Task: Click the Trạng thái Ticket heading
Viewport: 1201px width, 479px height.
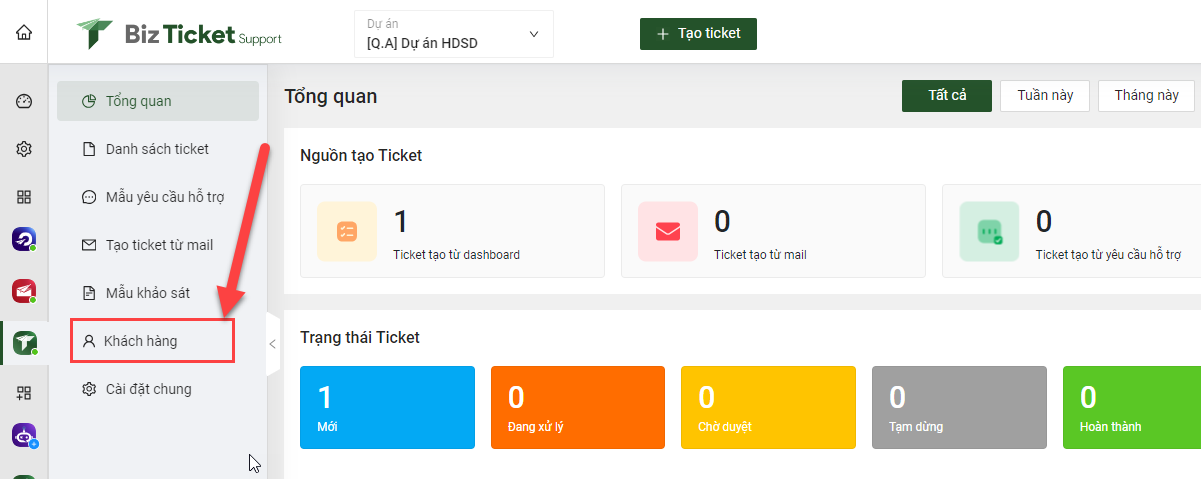Action: pyautogui.click(x=360, y=338)
